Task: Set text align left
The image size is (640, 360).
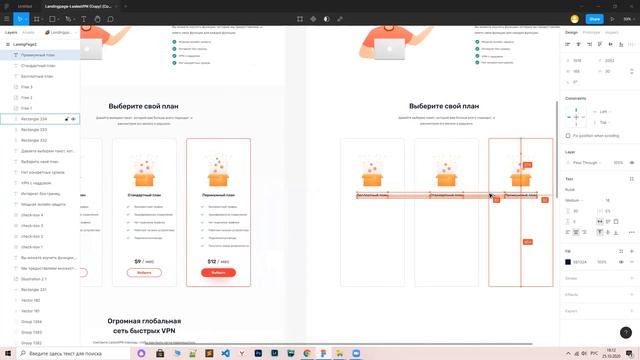Action: [568, 232]
